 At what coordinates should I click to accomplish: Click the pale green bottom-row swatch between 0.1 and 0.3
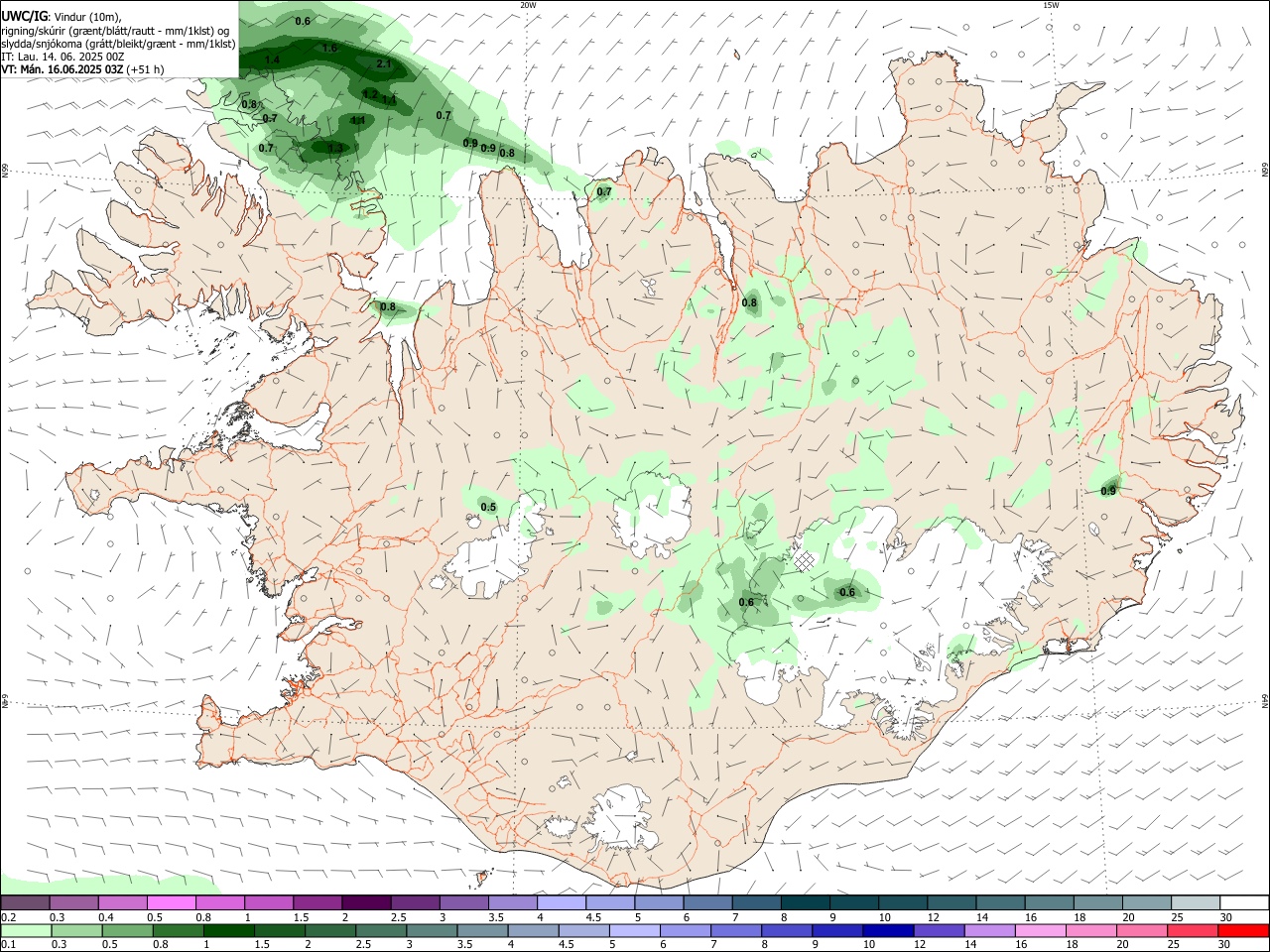coord(26,930)
